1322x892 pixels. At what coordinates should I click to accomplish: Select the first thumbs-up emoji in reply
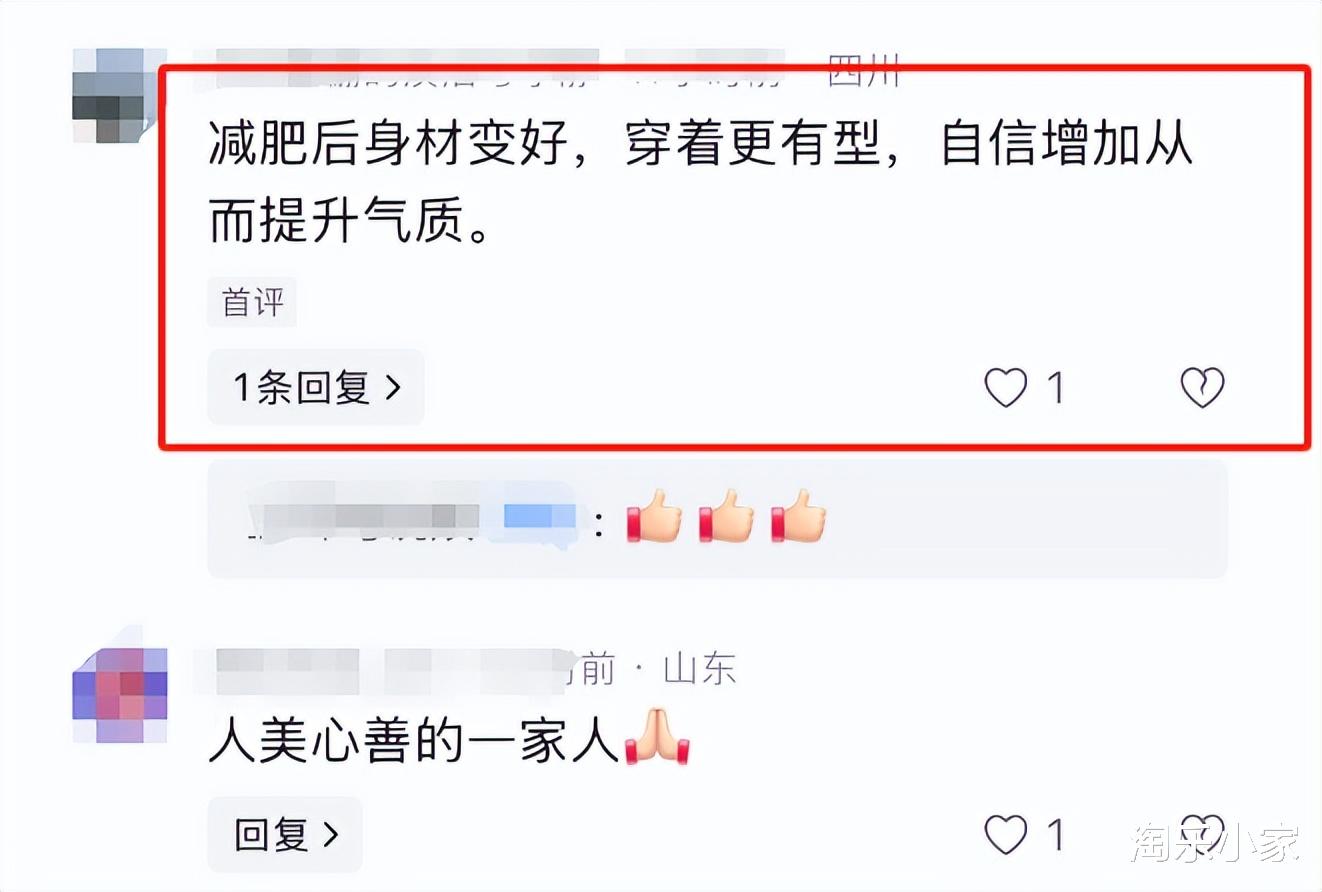coord(654,517)
